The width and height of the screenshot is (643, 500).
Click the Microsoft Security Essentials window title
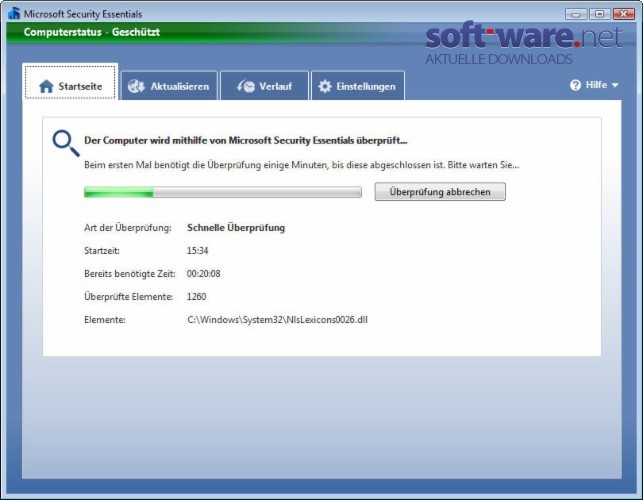pyautogui.click(x=83, y=14)
